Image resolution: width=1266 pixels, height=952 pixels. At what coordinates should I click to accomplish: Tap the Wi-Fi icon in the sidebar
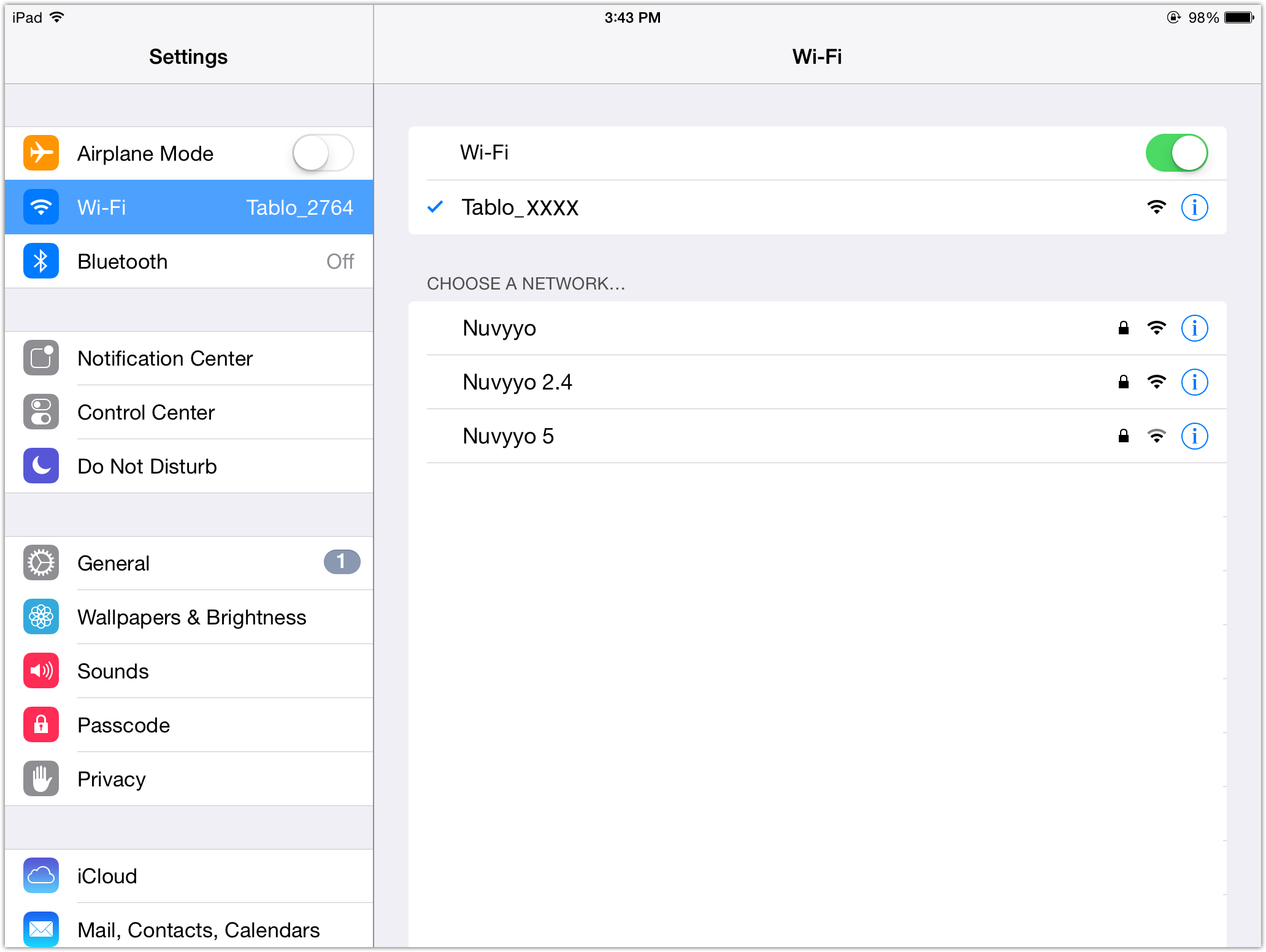point(41,207)
